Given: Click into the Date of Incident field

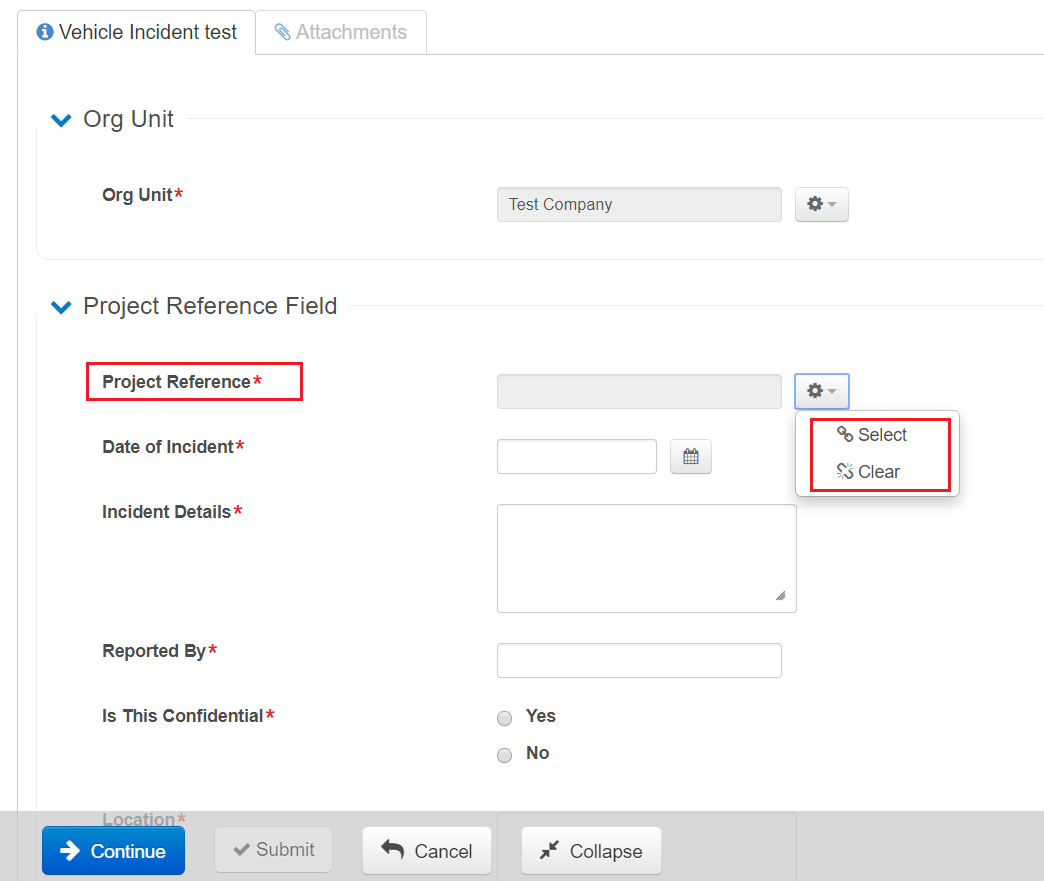Looking at the screenshot, I should (x=576, y=457).
